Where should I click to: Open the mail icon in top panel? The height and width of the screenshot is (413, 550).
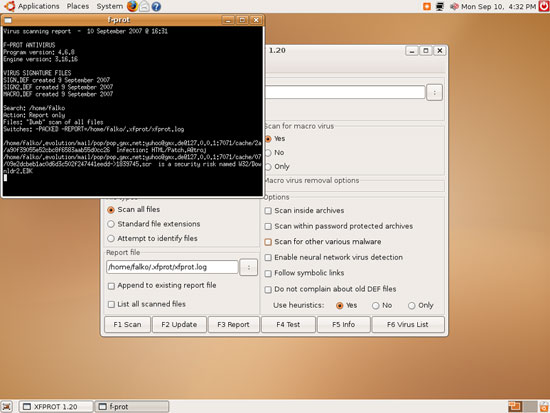[x=144, y=6]
